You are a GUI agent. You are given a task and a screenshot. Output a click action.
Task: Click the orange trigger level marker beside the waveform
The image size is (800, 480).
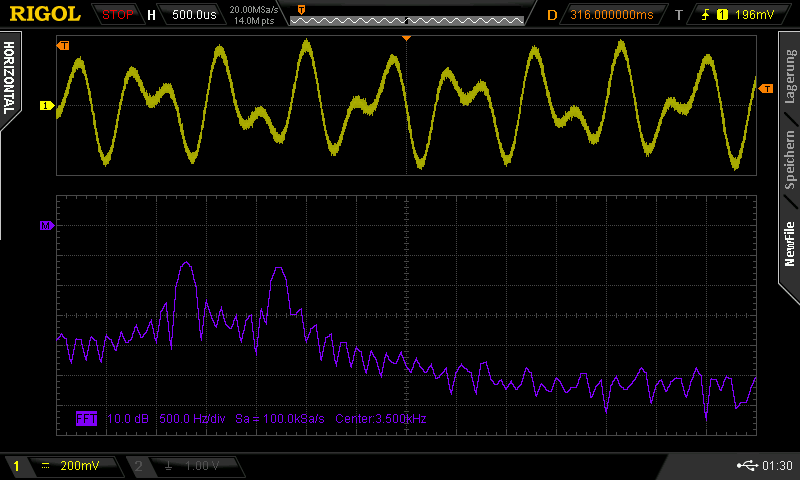coord(766,89)
